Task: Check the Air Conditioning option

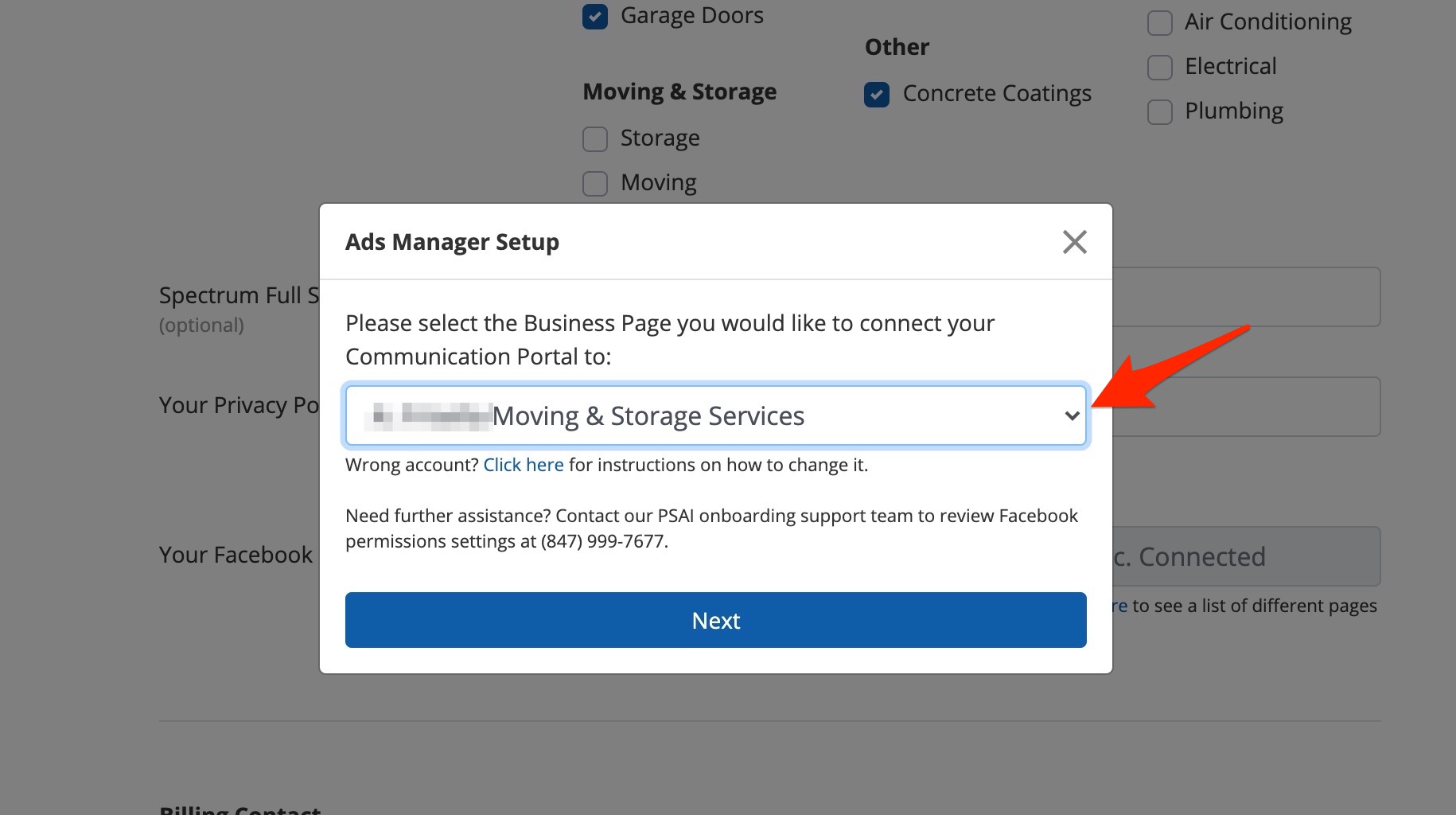Action: point(1159,23)
